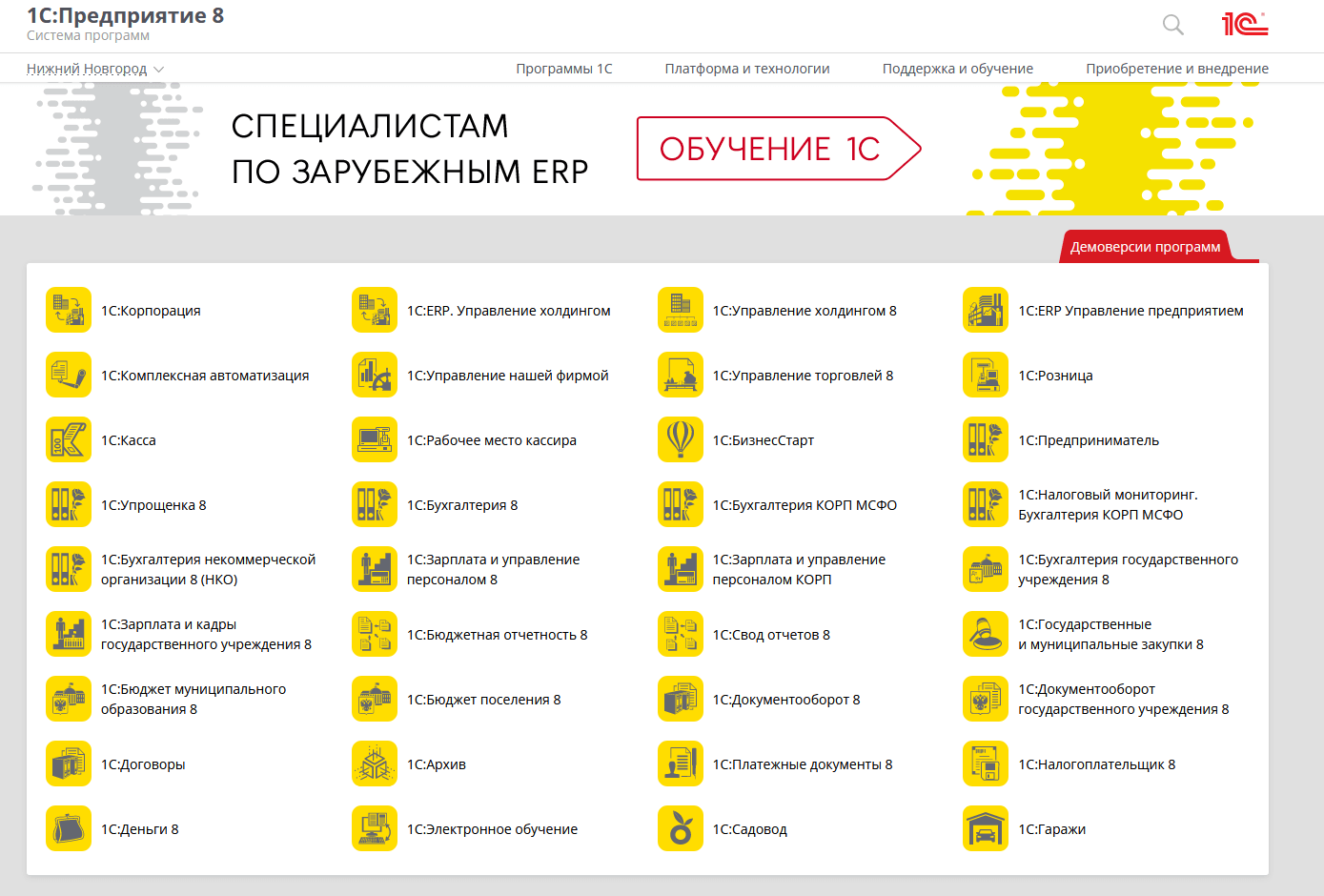Click the 1С:Управление нашей фирмой icon
The width and height of the screenshot is (1324, 896).
pos(375,376)
